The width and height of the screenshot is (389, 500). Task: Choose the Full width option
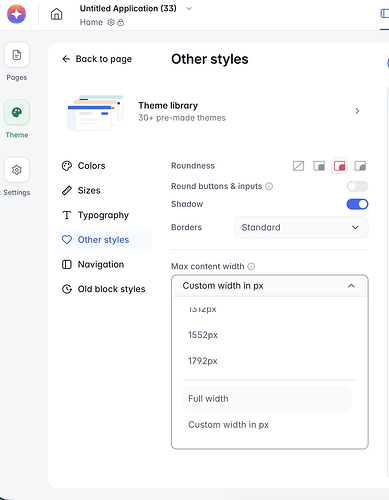pyautogui.click(x=267, y=399)
